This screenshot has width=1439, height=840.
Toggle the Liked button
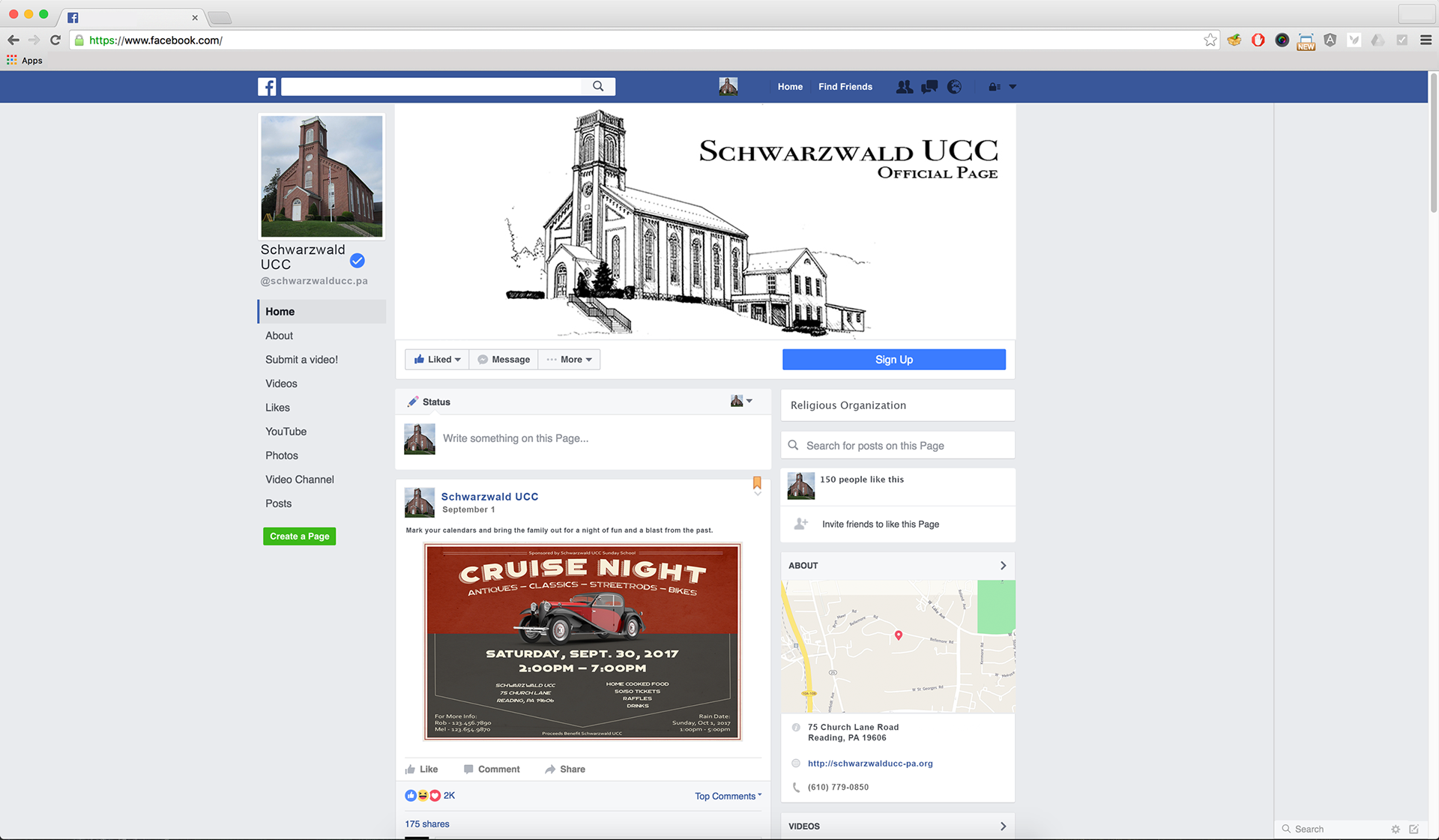[438, 360]
